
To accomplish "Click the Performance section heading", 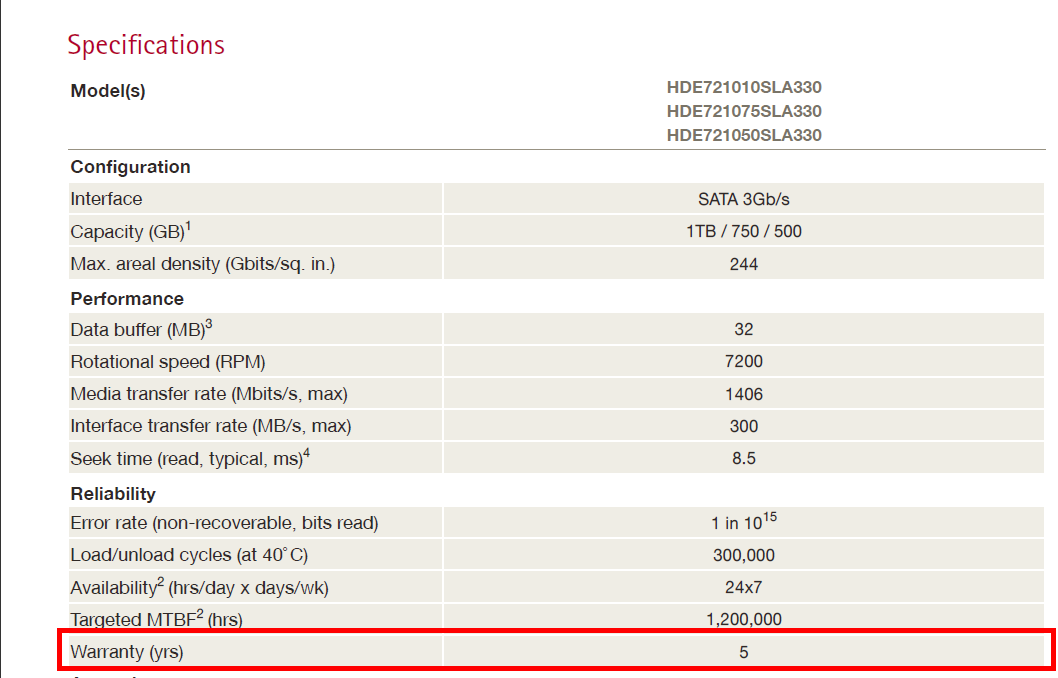I will click(x=127, y=299).
